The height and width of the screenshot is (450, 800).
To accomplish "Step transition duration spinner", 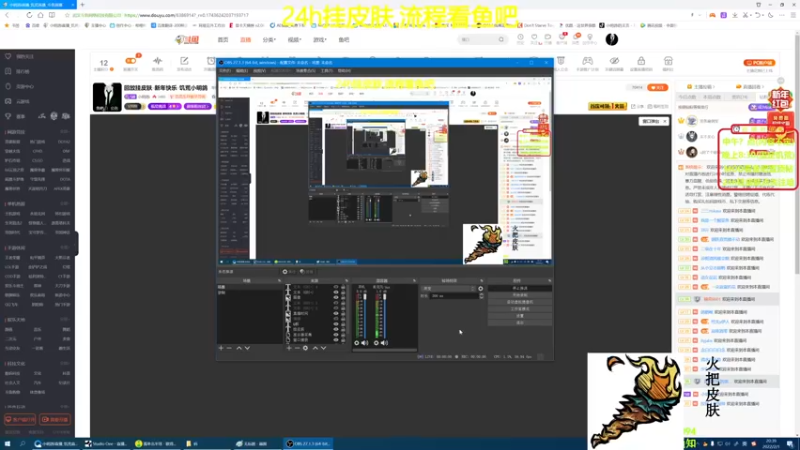I will (x=481, y=296).
